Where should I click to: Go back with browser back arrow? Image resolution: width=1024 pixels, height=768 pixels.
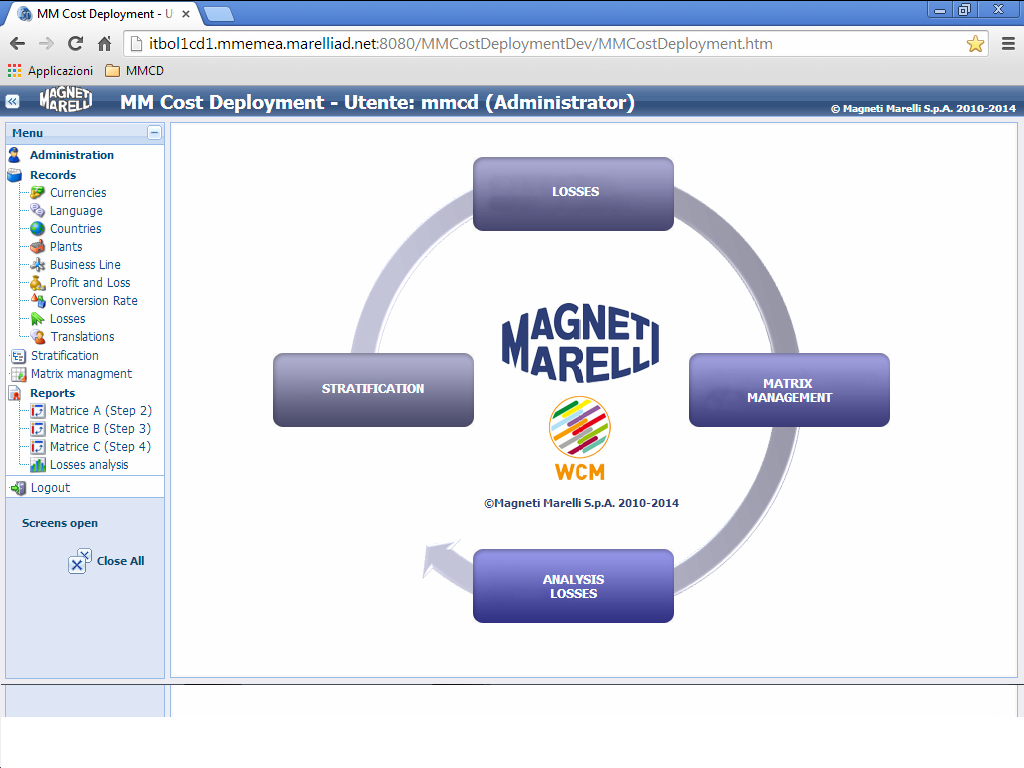click(x=18, y=44)
